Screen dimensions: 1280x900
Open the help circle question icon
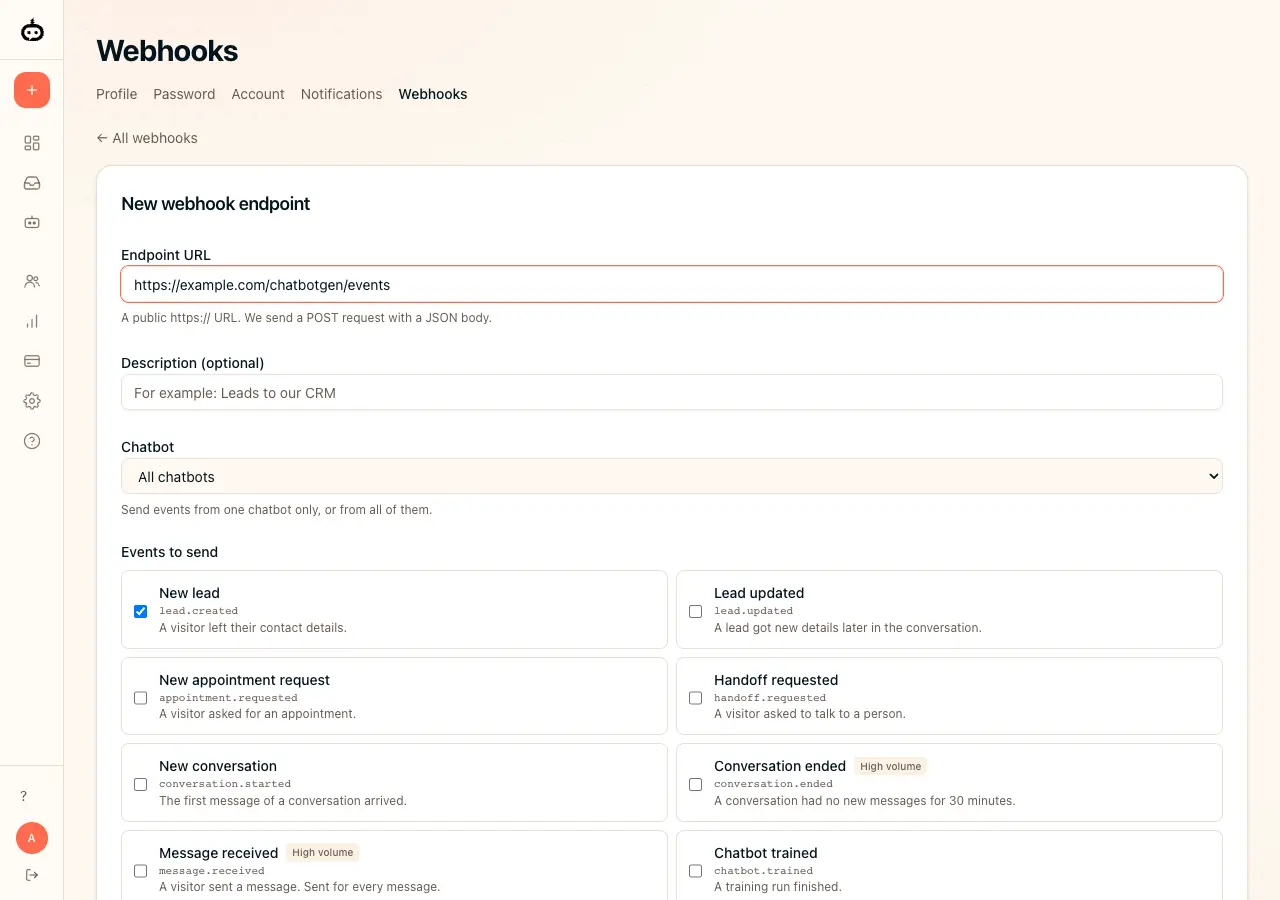click(32, 441)
